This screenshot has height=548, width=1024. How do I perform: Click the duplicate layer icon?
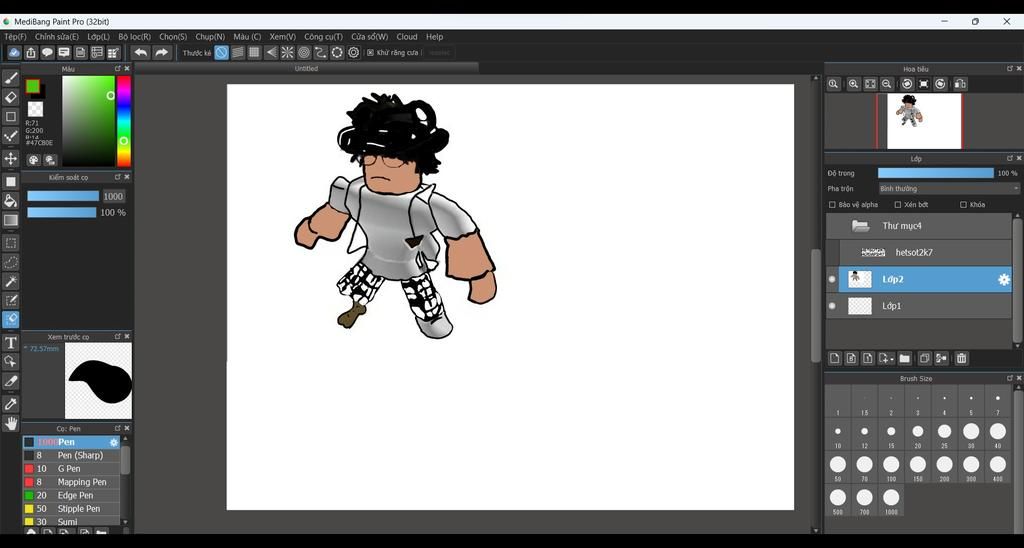tap(924, 358)
